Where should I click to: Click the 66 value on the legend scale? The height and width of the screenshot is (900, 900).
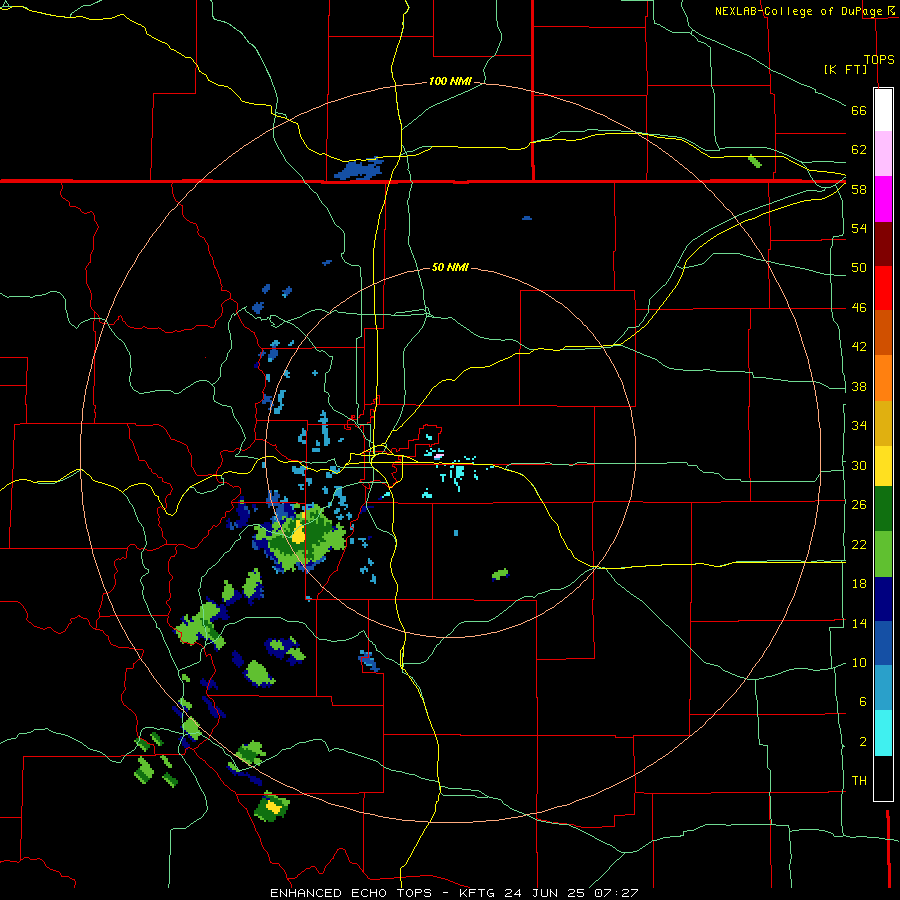click(859, 110)
